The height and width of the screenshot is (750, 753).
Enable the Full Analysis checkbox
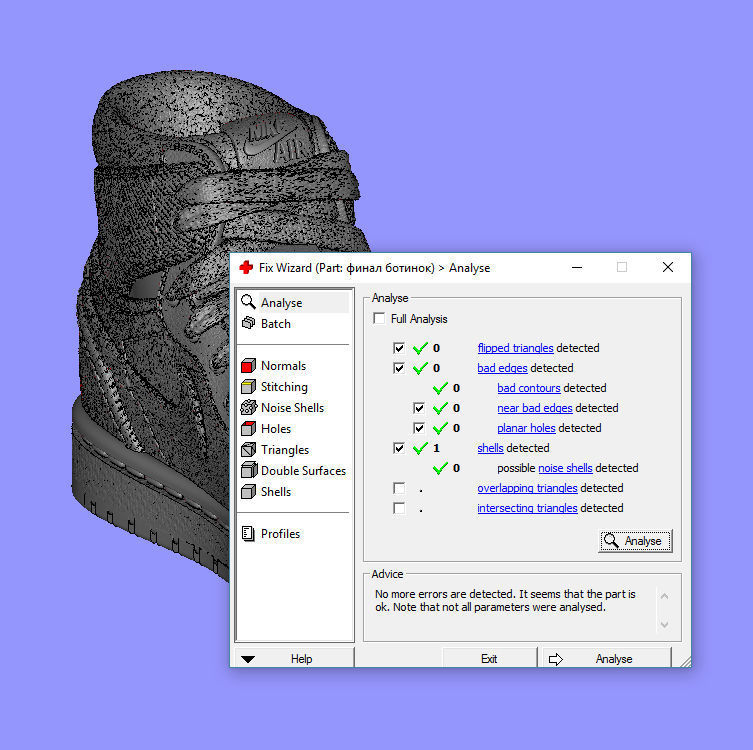point(379,318)
